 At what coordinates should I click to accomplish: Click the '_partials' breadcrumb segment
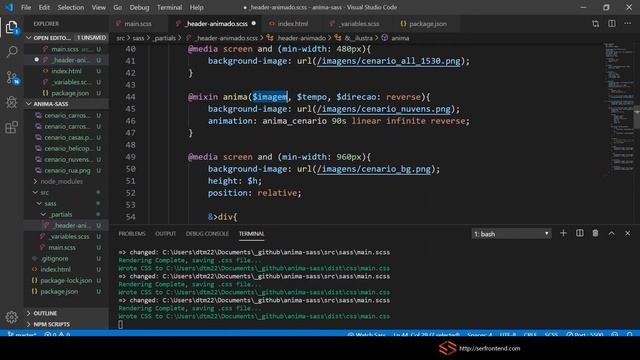click(x=164, y=38)
